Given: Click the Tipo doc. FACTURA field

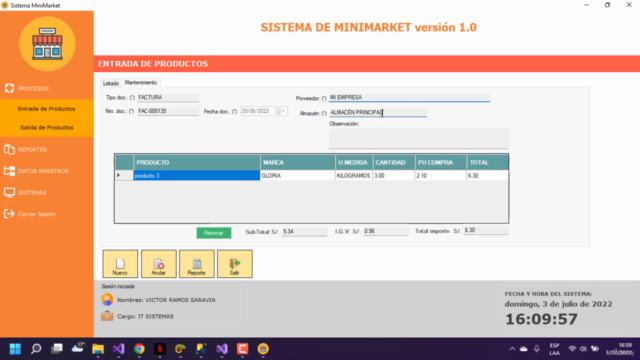Looking at the screenshot, I should pos(168,98).
